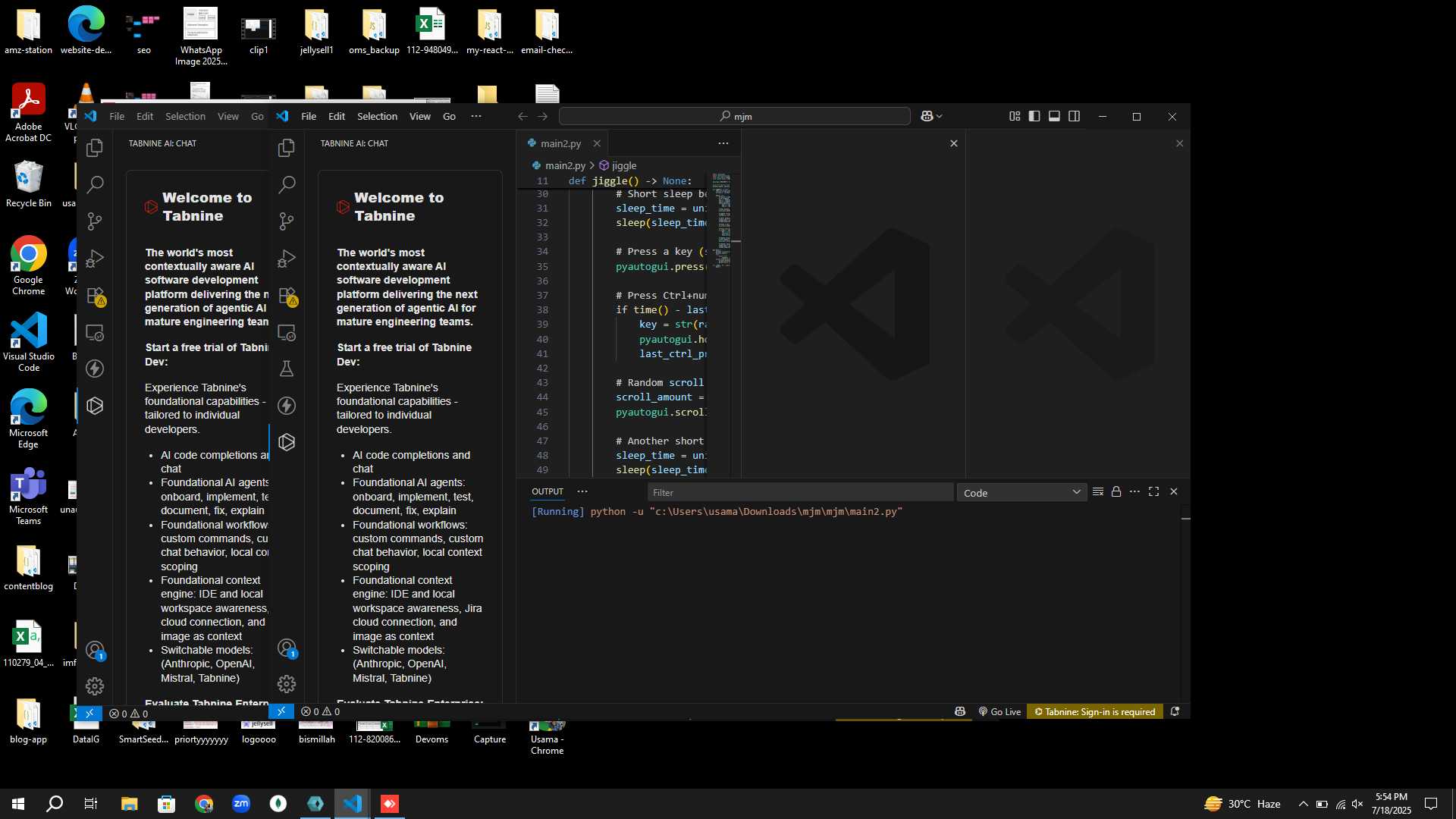Open Remote Explorer in front VS Code window

[x=287, y=332]
